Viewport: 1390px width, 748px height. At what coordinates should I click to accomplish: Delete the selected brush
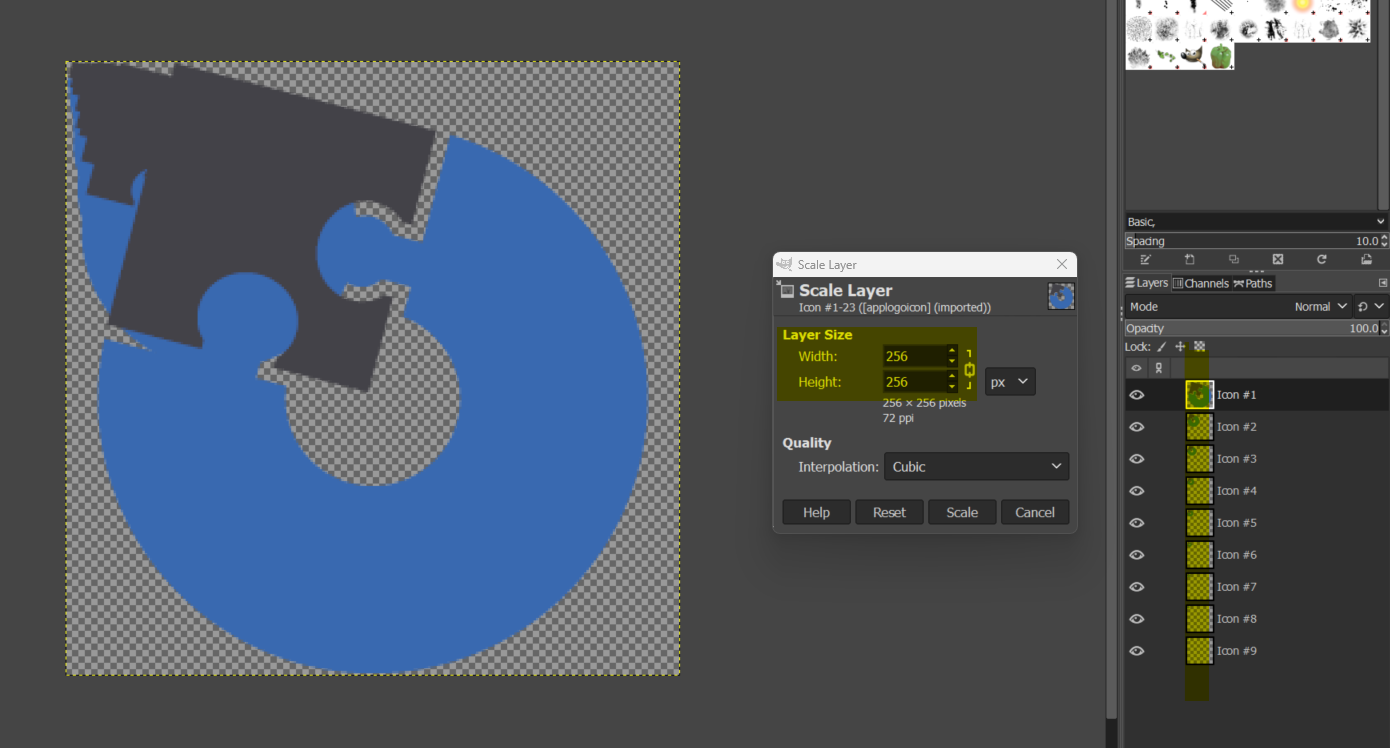1278,259
